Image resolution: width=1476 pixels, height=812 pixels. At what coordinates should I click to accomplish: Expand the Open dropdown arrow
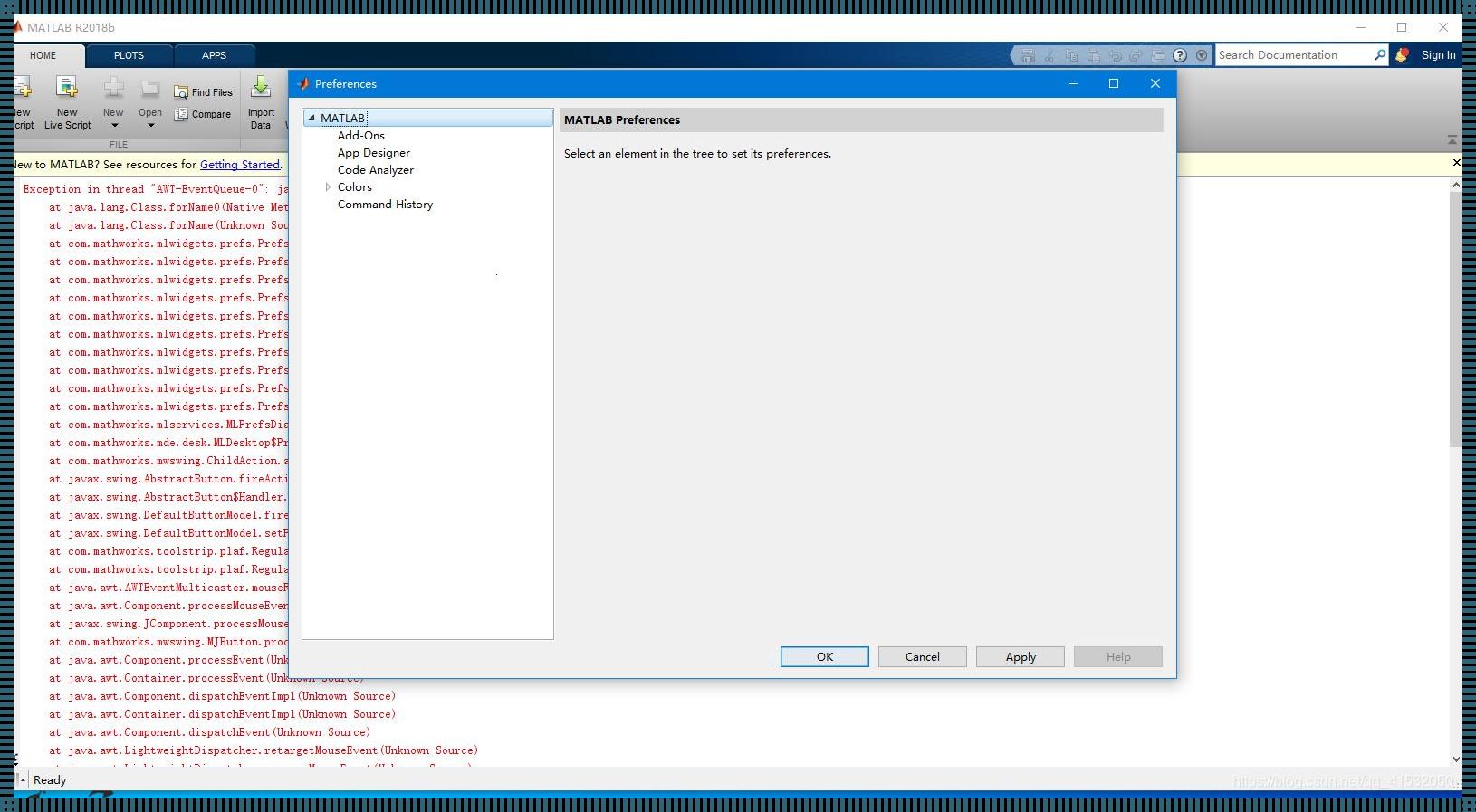tap(150, 126)
